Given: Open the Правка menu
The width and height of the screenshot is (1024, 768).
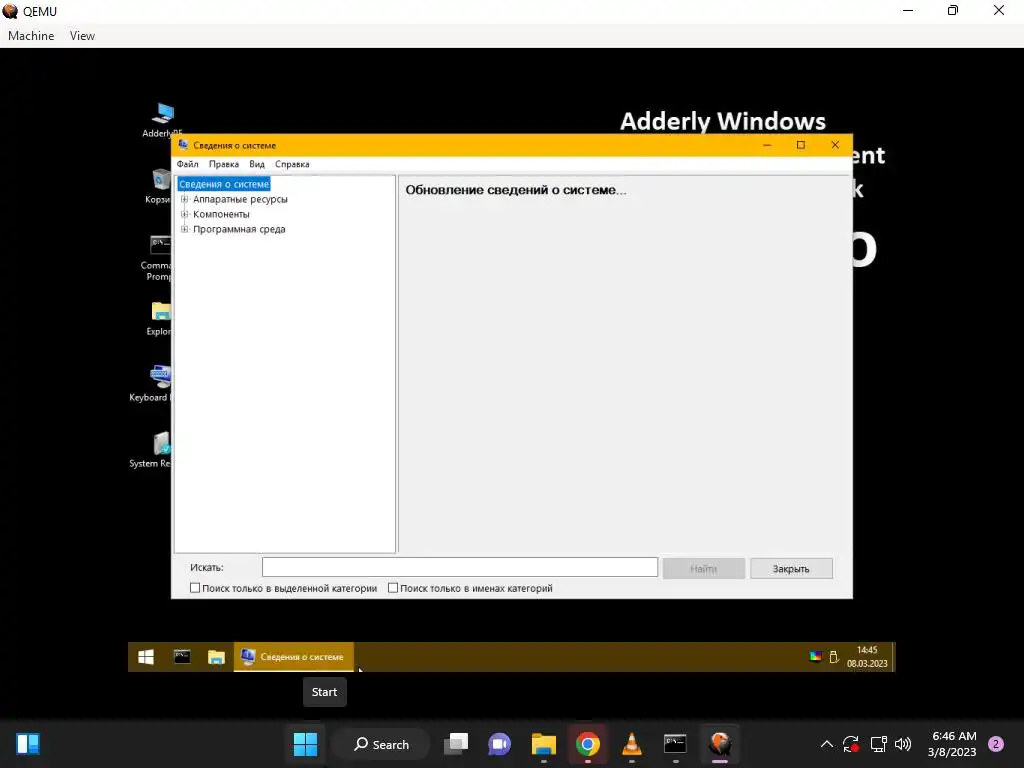Looking at the screenshot, I should pos(223,164).
